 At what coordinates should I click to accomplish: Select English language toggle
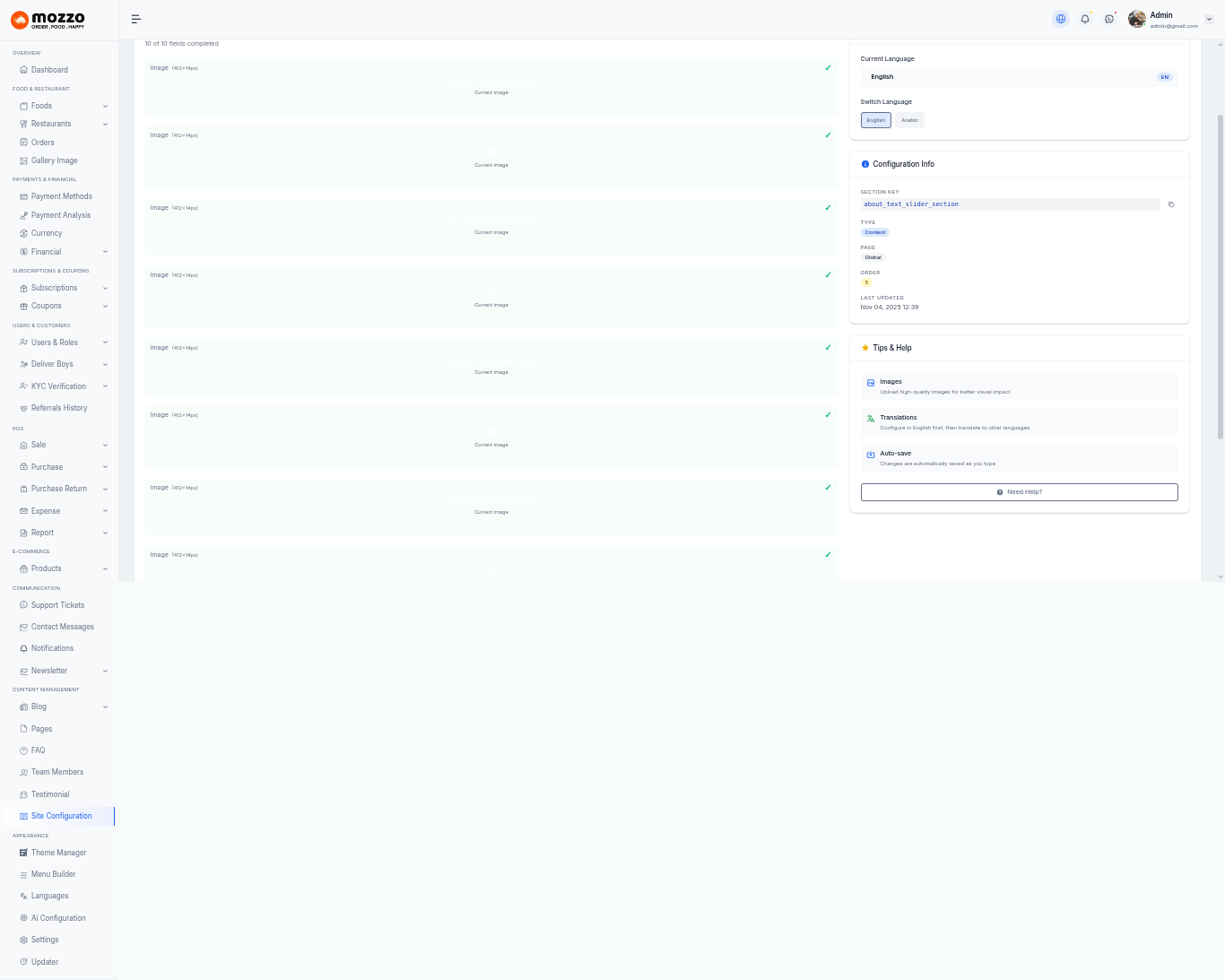tap(875, 120)
